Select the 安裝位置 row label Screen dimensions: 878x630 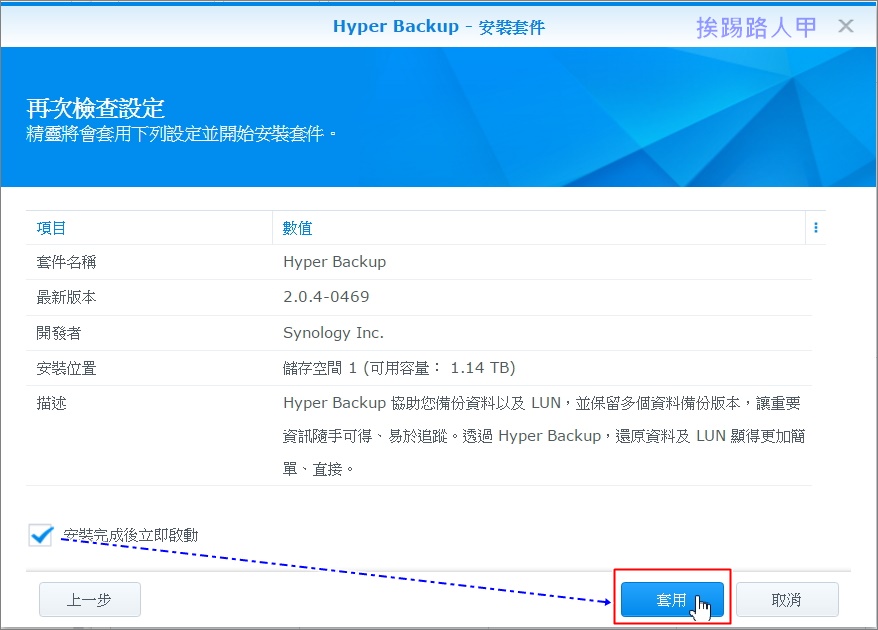click(66, 368)
